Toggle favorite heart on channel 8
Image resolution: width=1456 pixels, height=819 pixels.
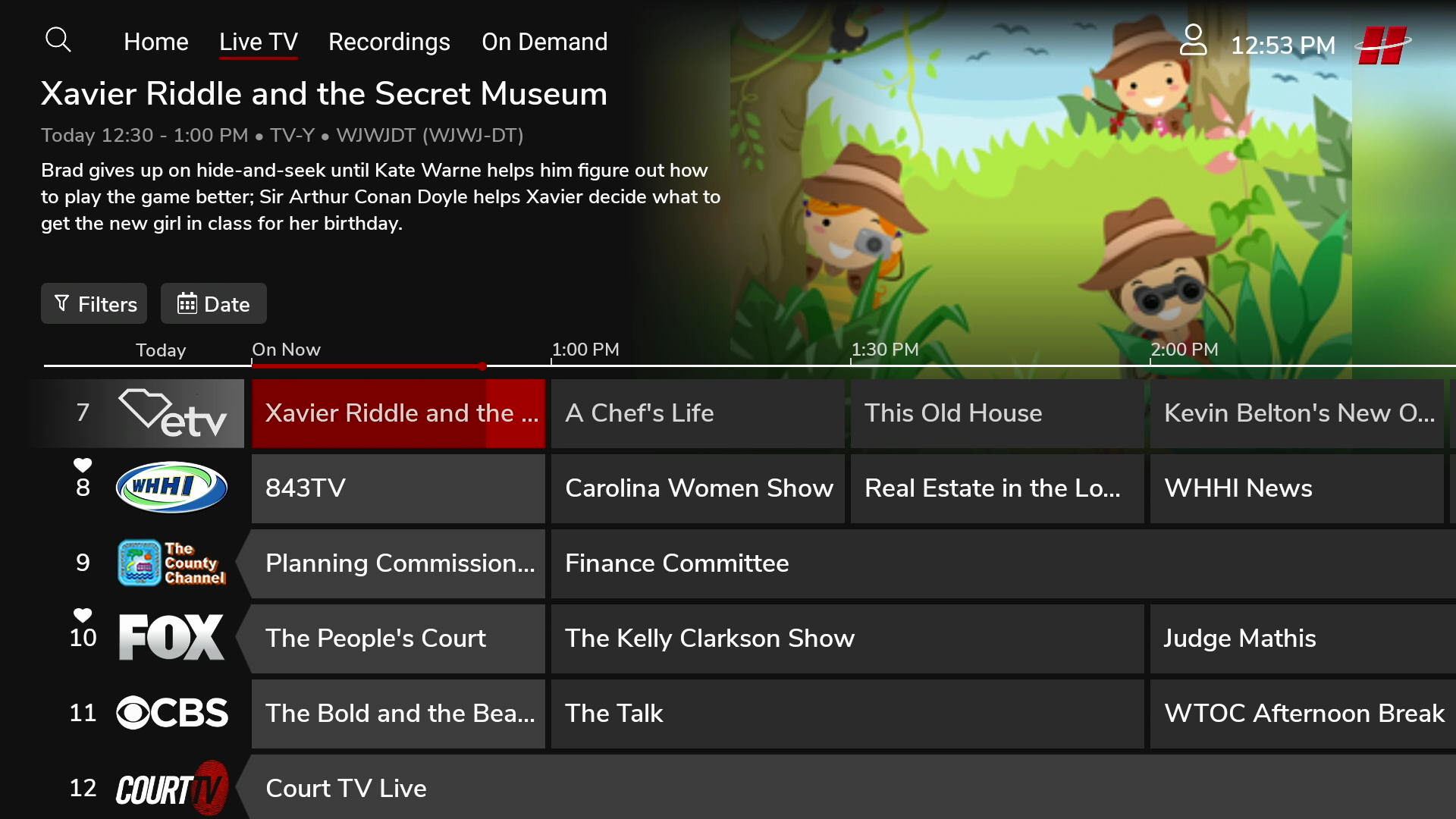tap(83, 464)
